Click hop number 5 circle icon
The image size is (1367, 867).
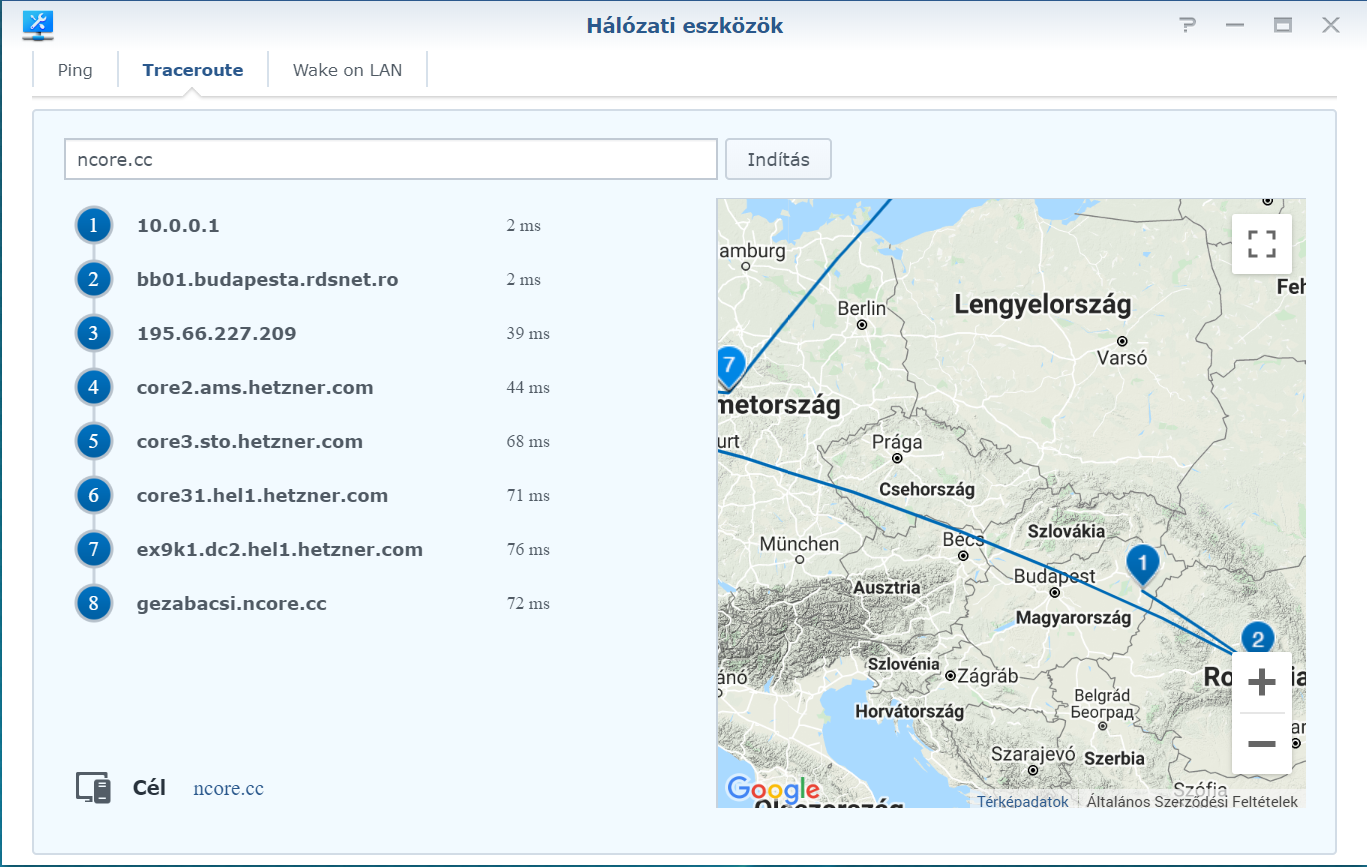point(94,442)
